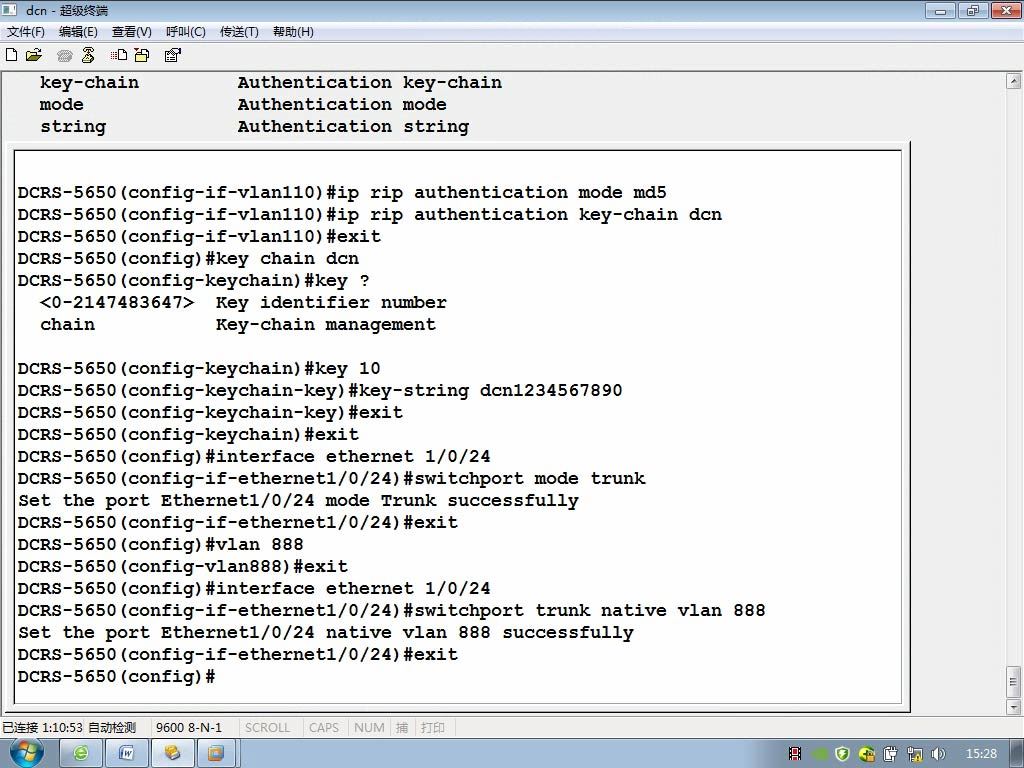This screenshot has width=1024, height=768.
Task: Open the 传送(T) menu
Action: point(239,31)
